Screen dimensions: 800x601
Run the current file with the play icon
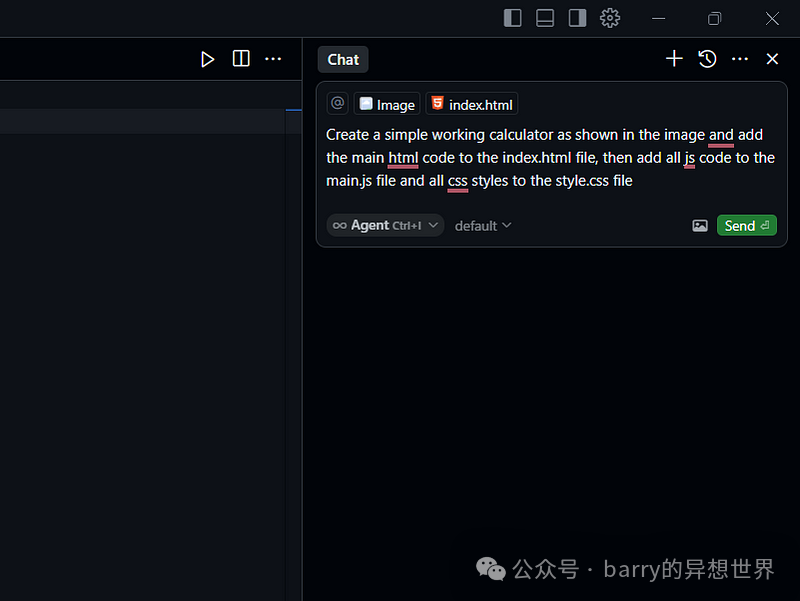click(x=207, y=59)
